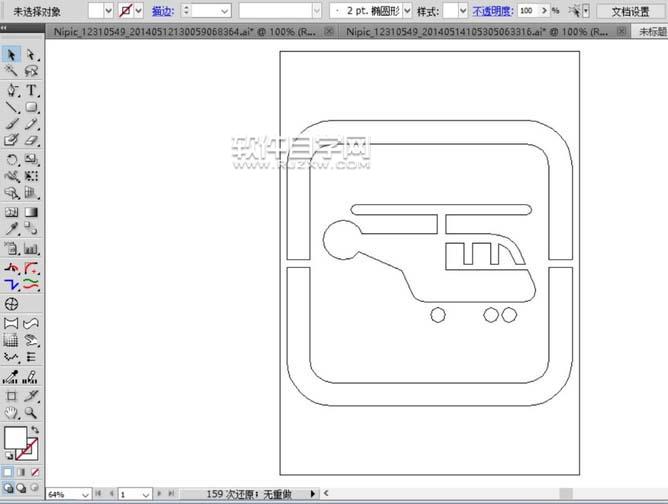Viewport: 668px width, 504px height.
Task: Enable Draw Normal mode
Action: pos(8,487)
